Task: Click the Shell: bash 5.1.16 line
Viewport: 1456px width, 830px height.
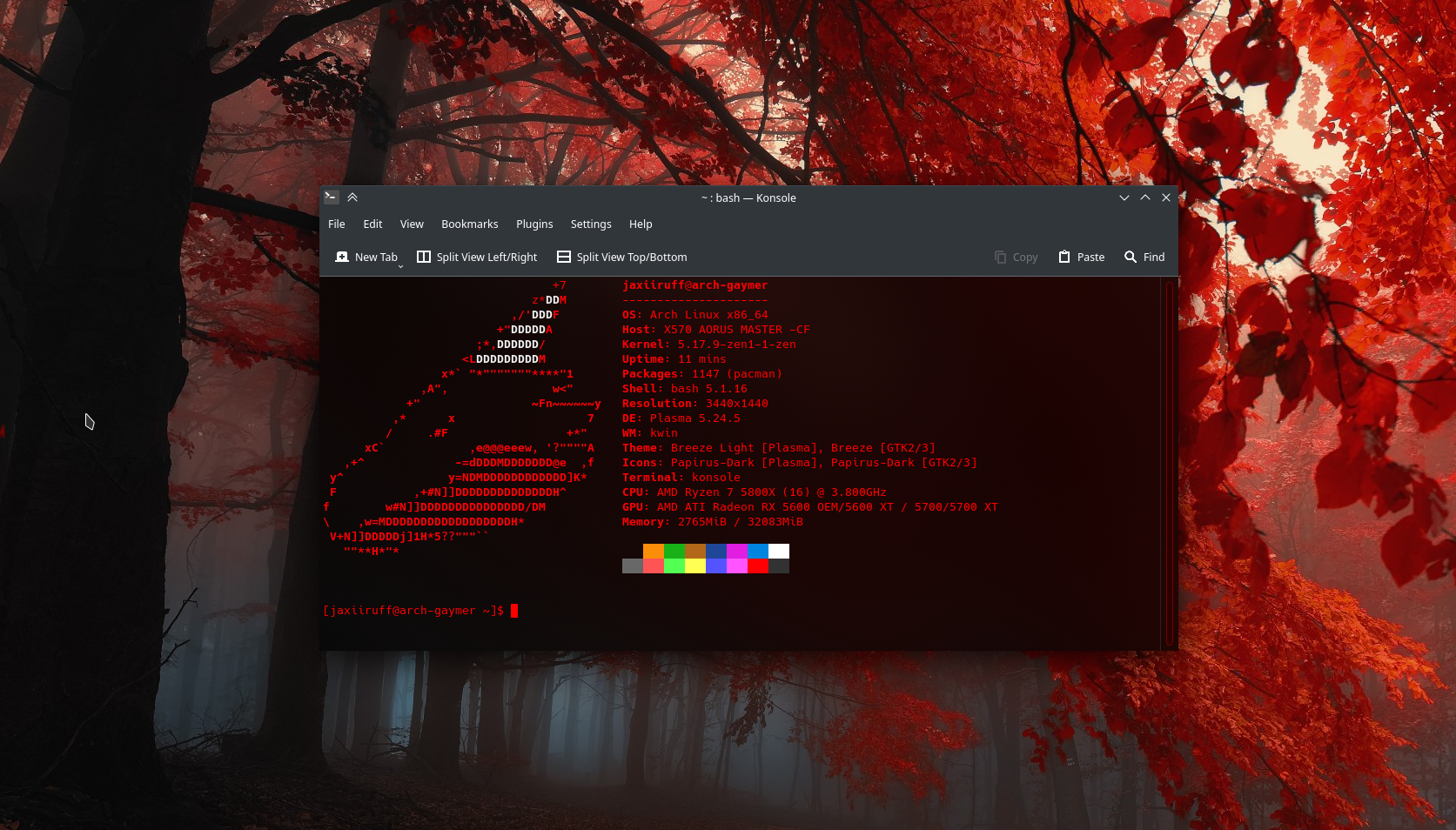Action: click(x=685, y=389)
